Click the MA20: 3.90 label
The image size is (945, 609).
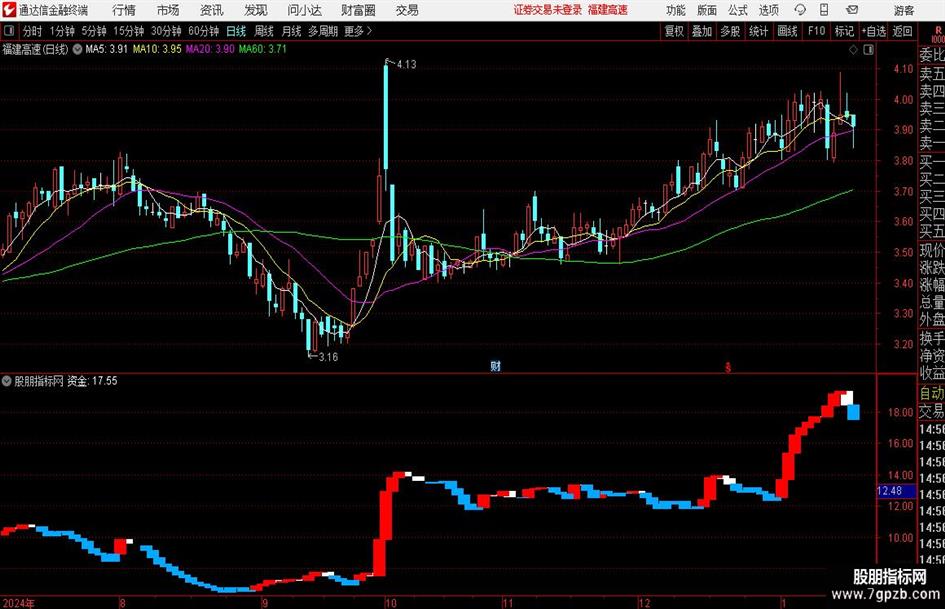(210, 49)
